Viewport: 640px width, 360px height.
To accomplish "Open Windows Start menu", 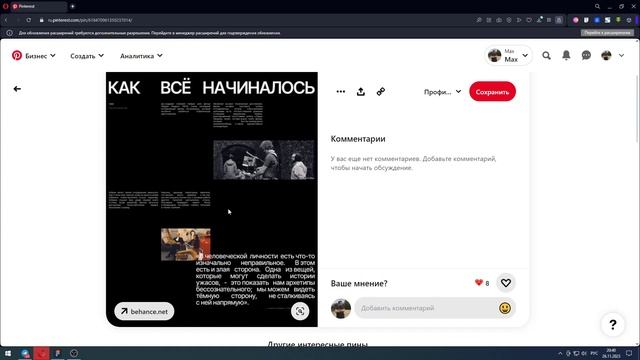I will point(8,353).
